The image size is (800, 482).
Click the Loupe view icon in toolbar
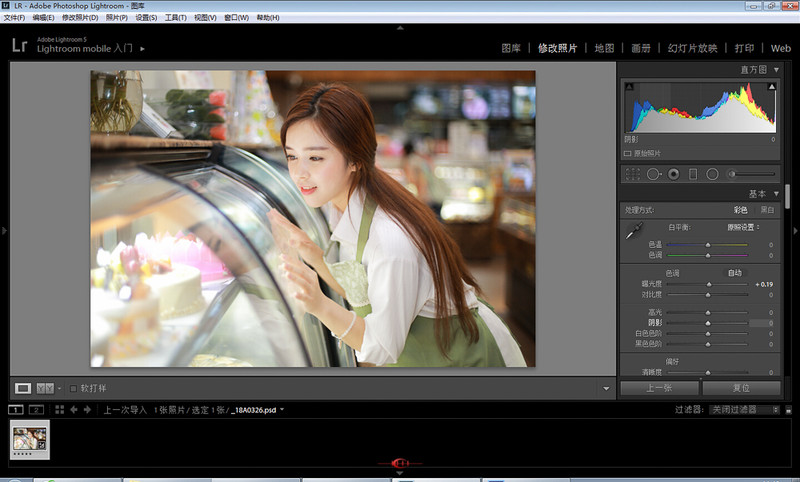point(22,389)
